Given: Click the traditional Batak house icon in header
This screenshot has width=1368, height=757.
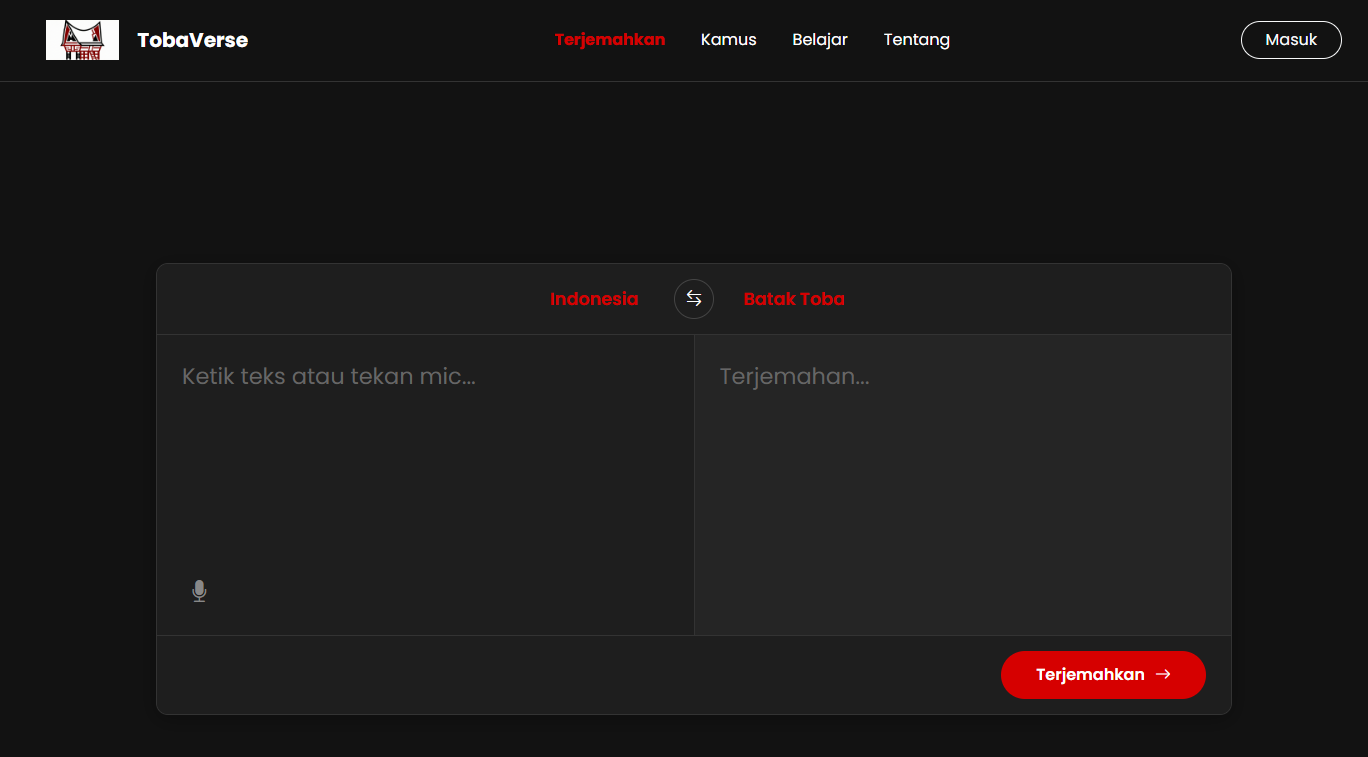Looking at the screenshot, I should point(82,39).
